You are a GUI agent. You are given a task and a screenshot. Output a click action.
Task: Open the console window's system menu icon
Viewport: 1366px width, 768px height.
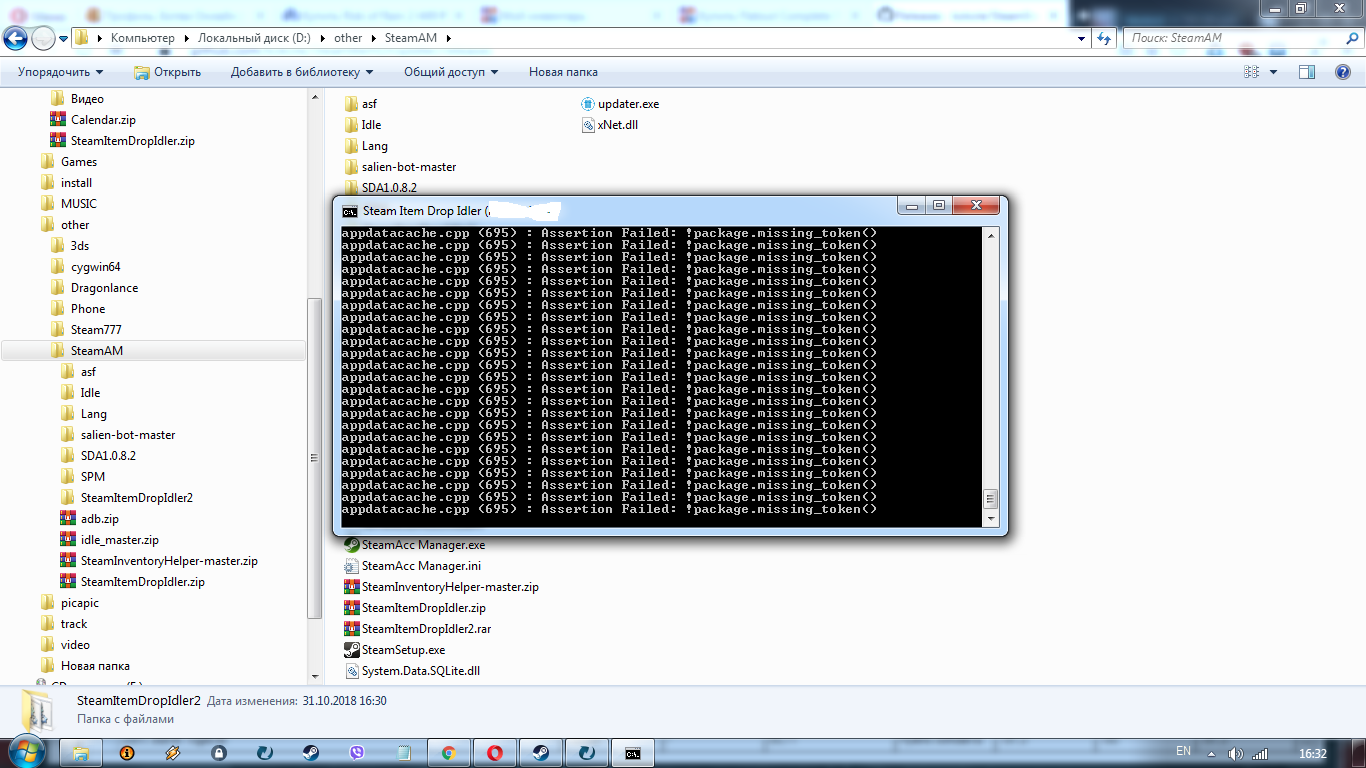(x=349, y=211)
